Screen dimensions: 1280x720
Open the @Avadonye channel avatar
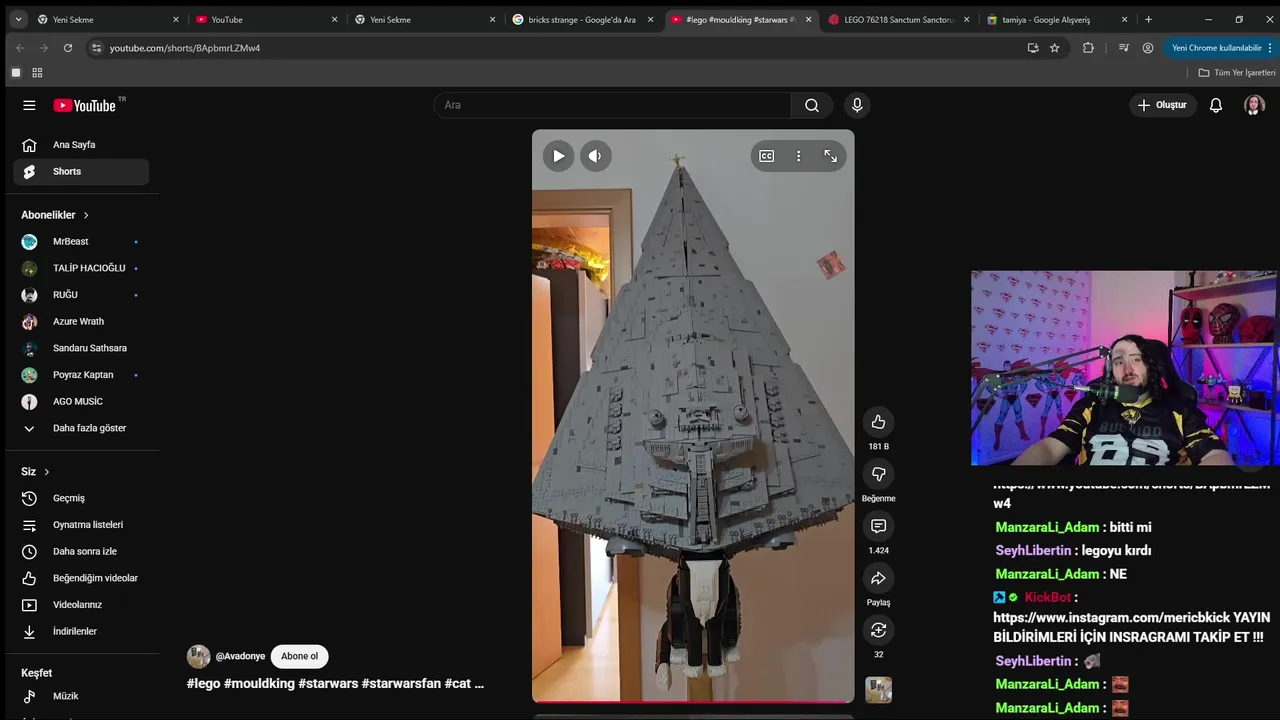click(198, 656)
